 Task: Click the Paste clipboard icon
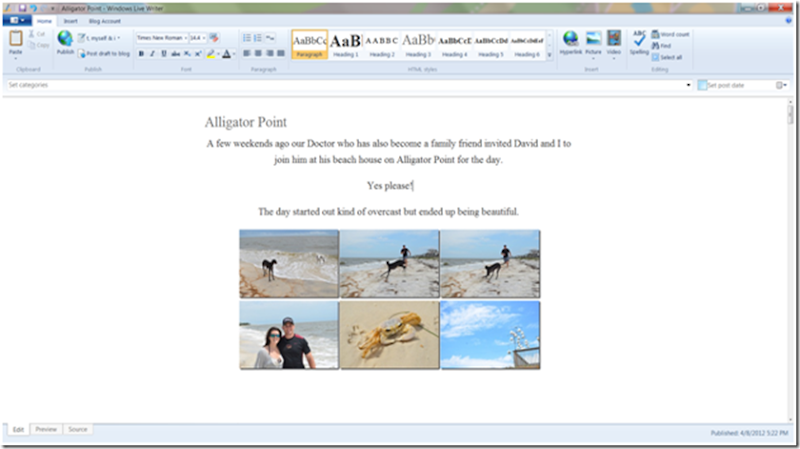pos(16,39)
